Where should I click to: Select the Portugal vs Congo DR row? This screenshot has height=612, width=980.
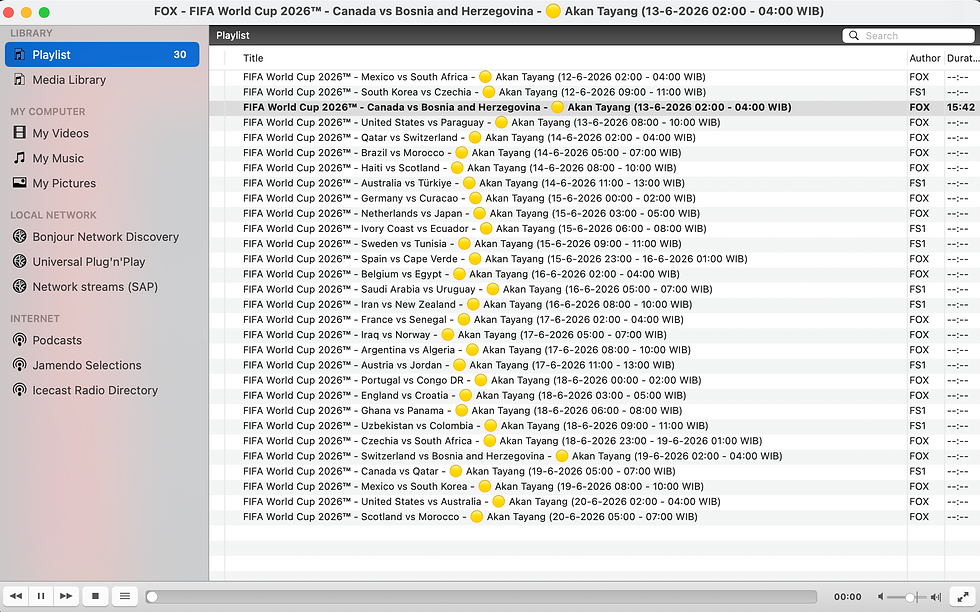tap(594, 380)
